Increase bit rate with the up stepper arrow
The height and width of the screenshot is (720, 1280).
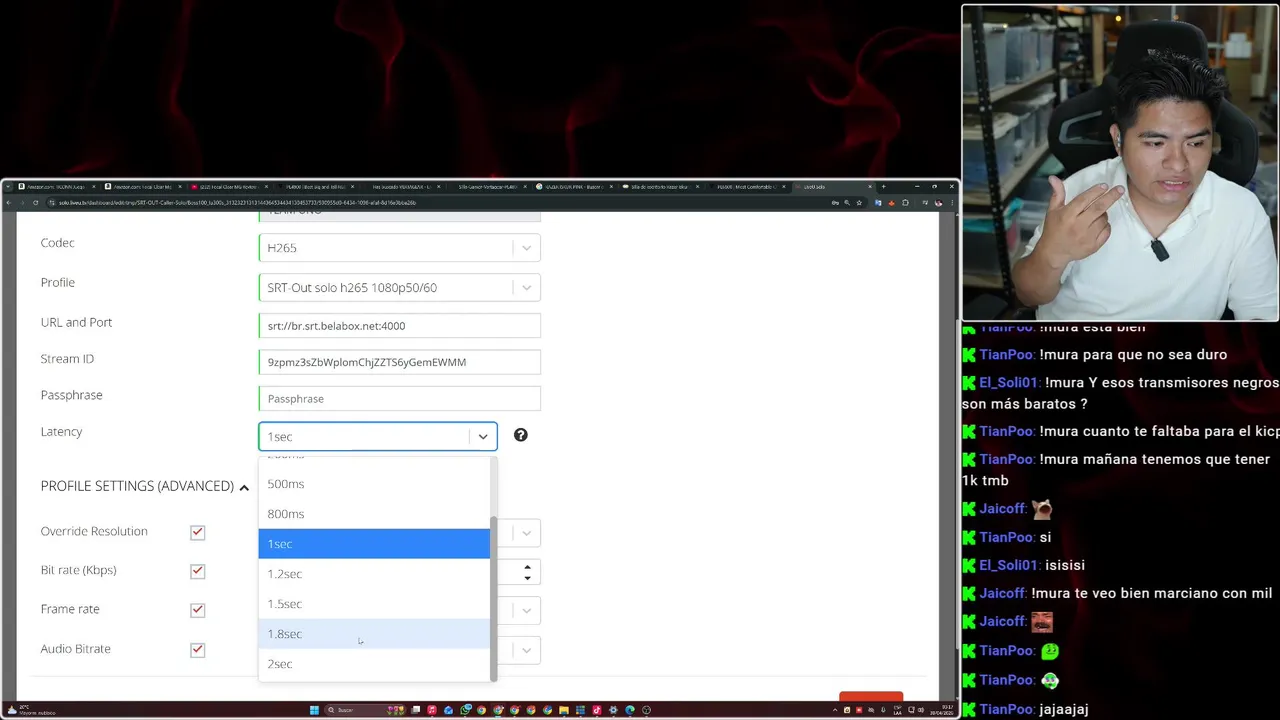[527, 567]
